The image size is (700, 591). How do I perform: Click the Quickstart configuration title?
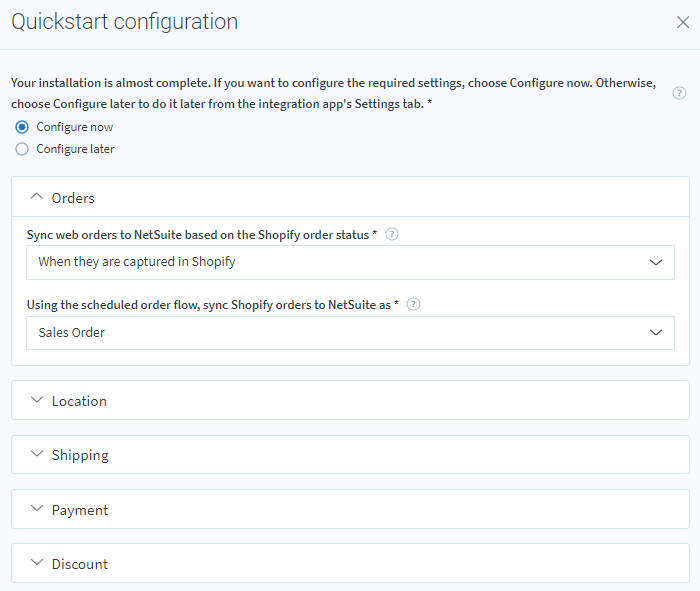pos(125,22)
